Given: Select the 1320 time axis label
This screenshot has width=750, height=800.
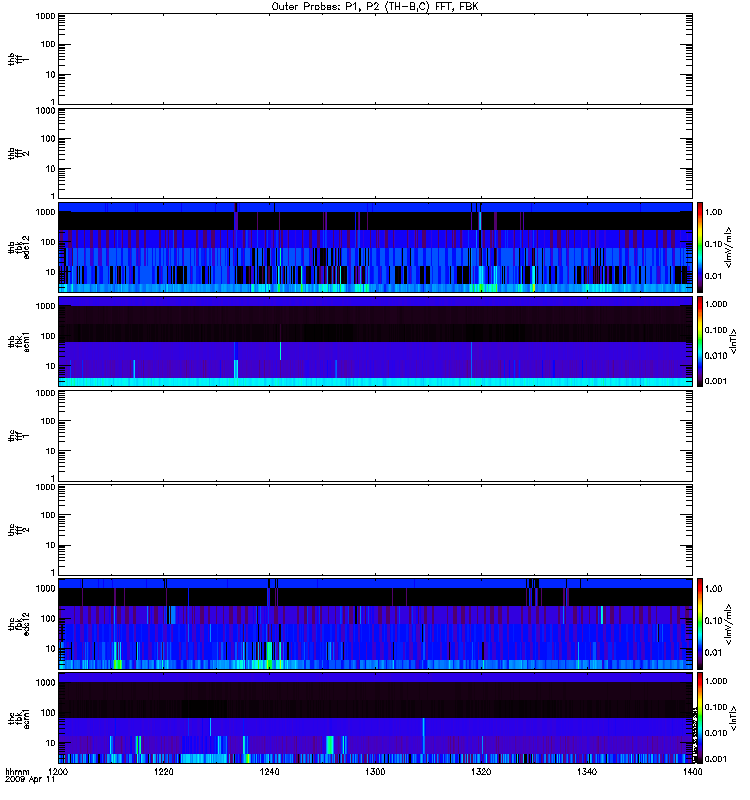Looking at the screenshot, I should [x=481, y=772].
